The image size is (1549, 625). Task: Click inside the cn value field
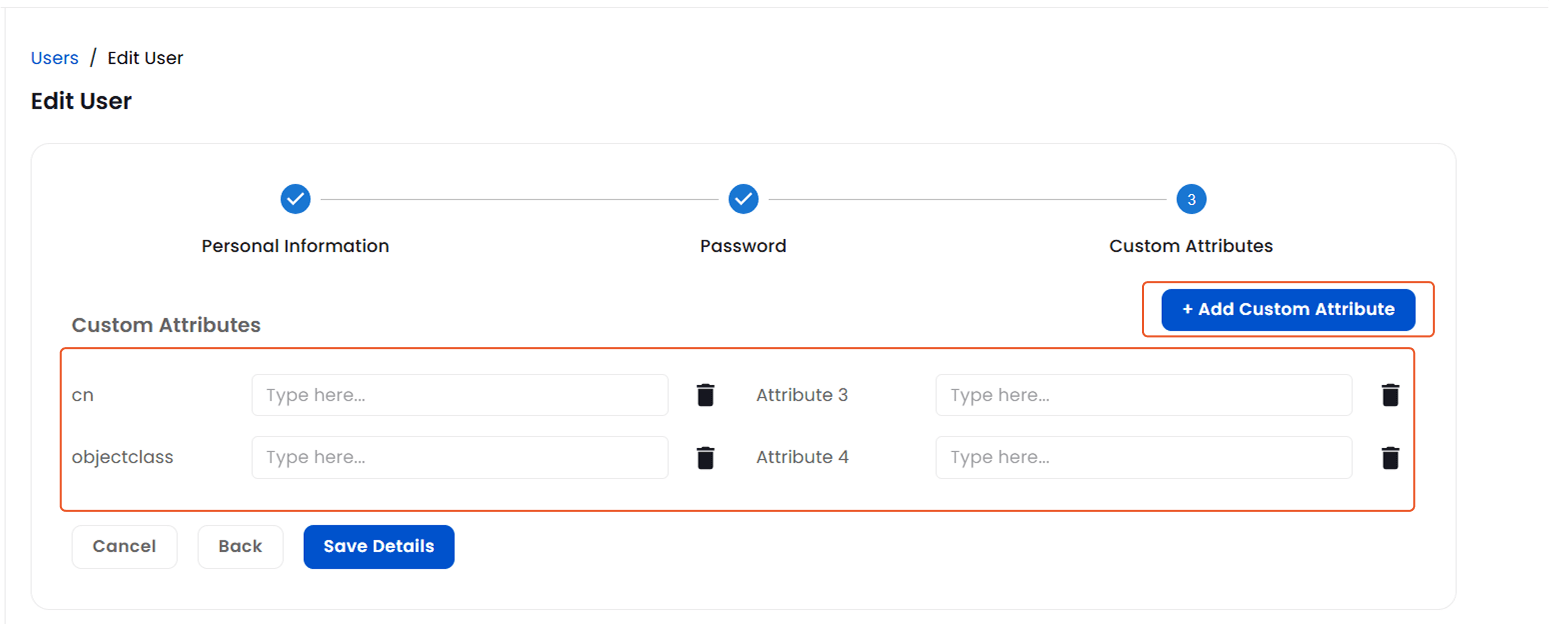459,394
